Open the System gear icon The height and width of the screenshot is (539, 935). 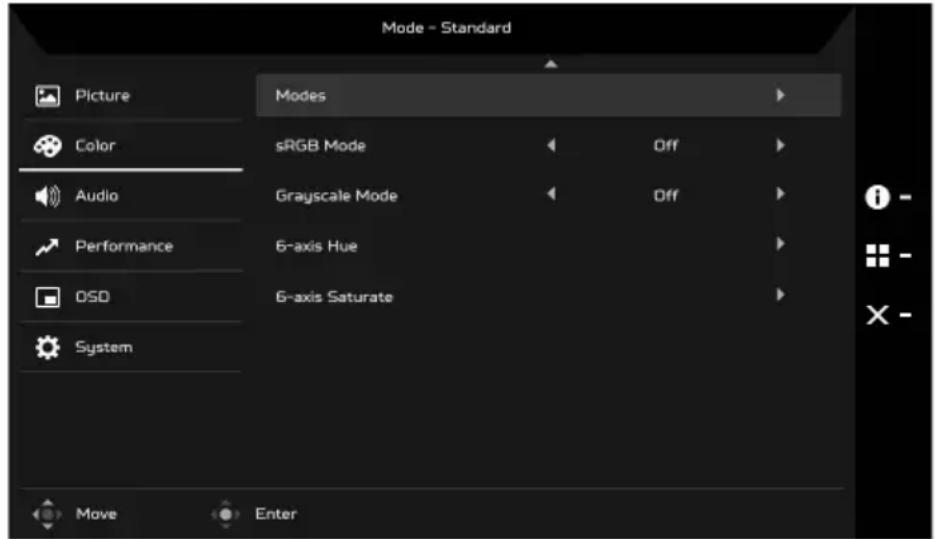pyautogui.click(x=47, y=347)
